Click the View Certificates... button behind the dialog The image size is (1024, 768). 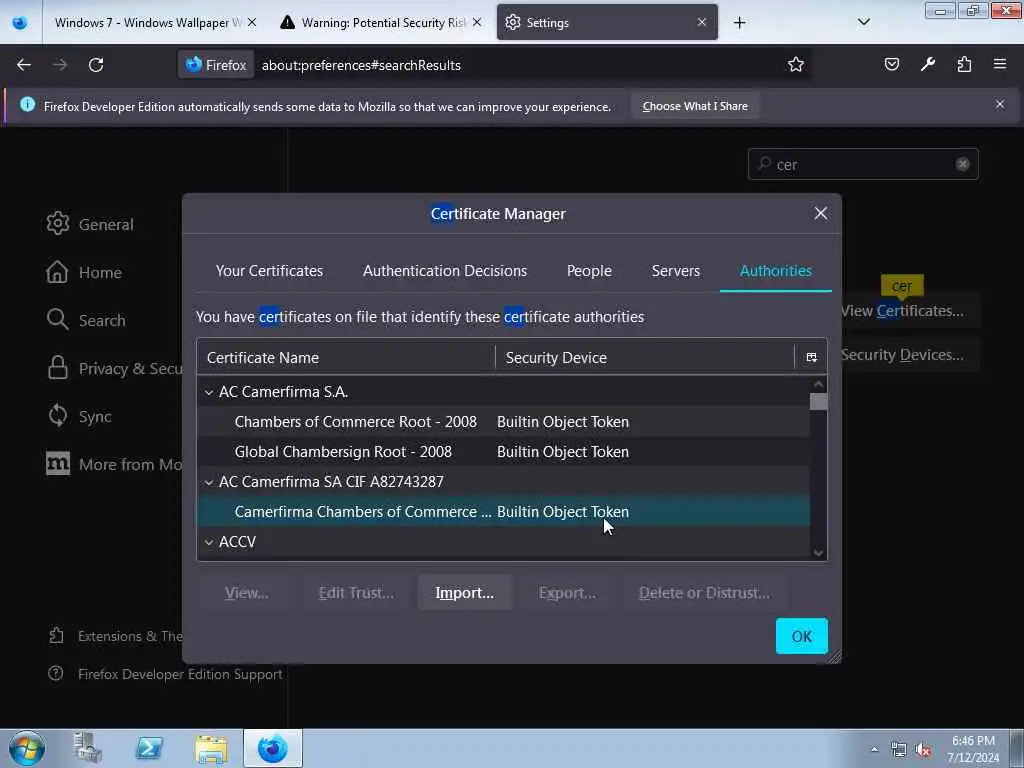pyautogui.click(x=910, y=311)
